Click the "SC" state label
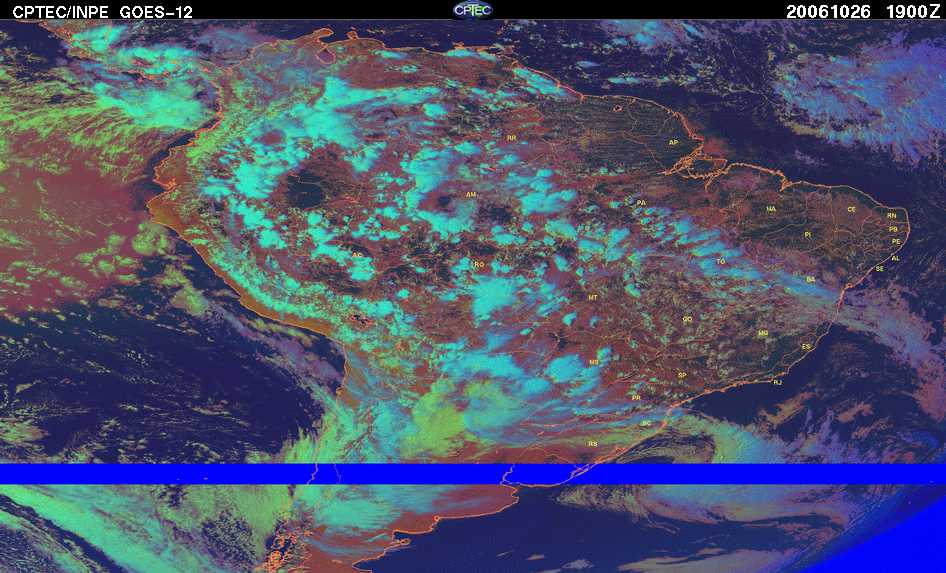This screenshot has height=573, width=946. click(x=647, y=424)
